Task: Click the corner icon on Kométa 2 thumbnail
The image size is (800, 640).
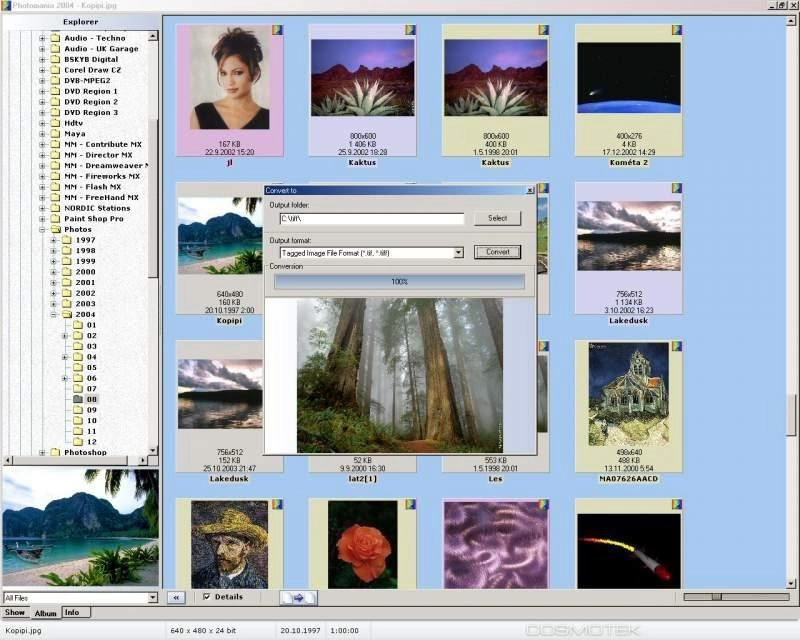Action: tap(677, 30)
